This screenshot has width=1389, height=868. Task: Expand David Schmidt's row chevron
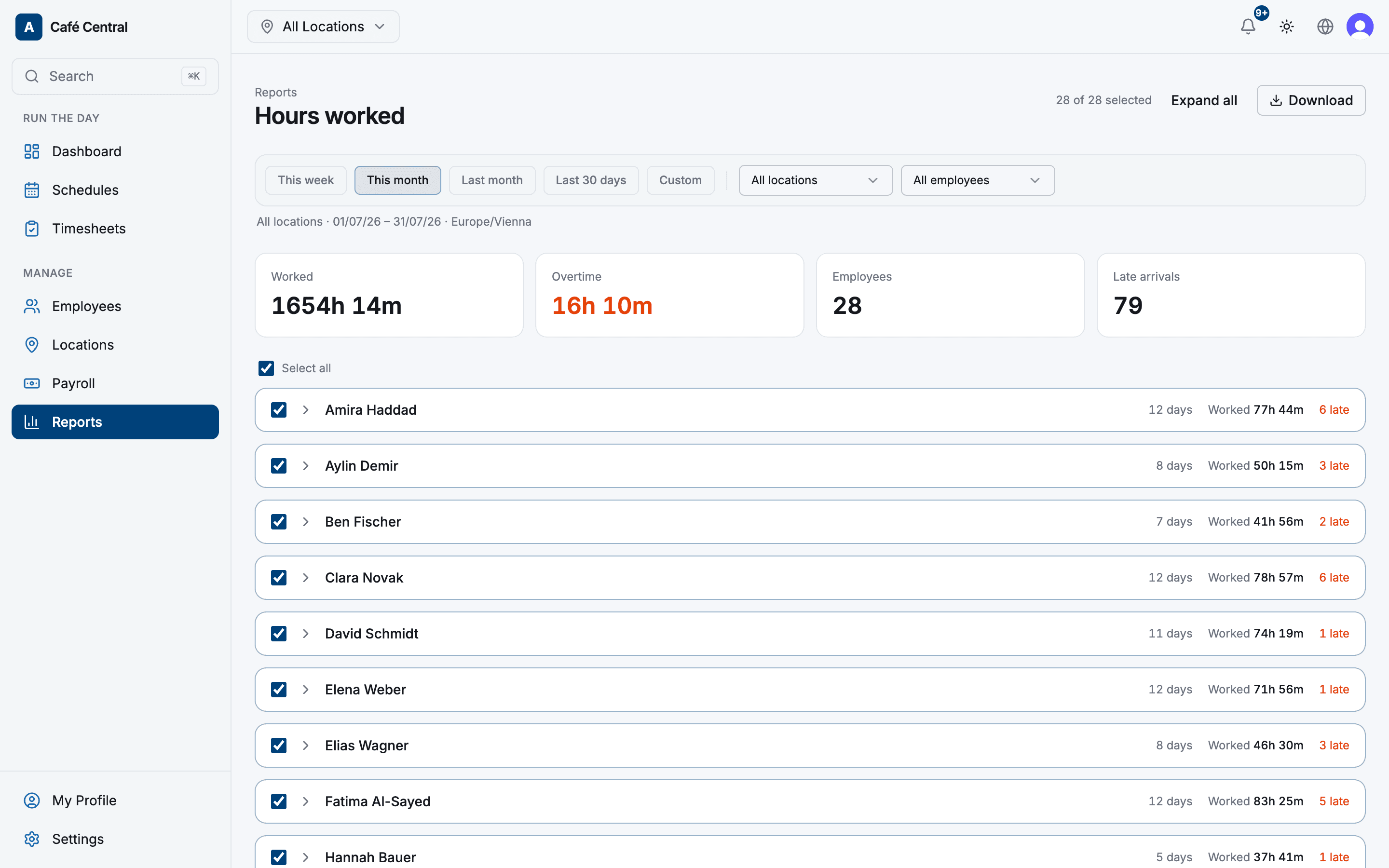pyautogui.click(x=306, y=634)
